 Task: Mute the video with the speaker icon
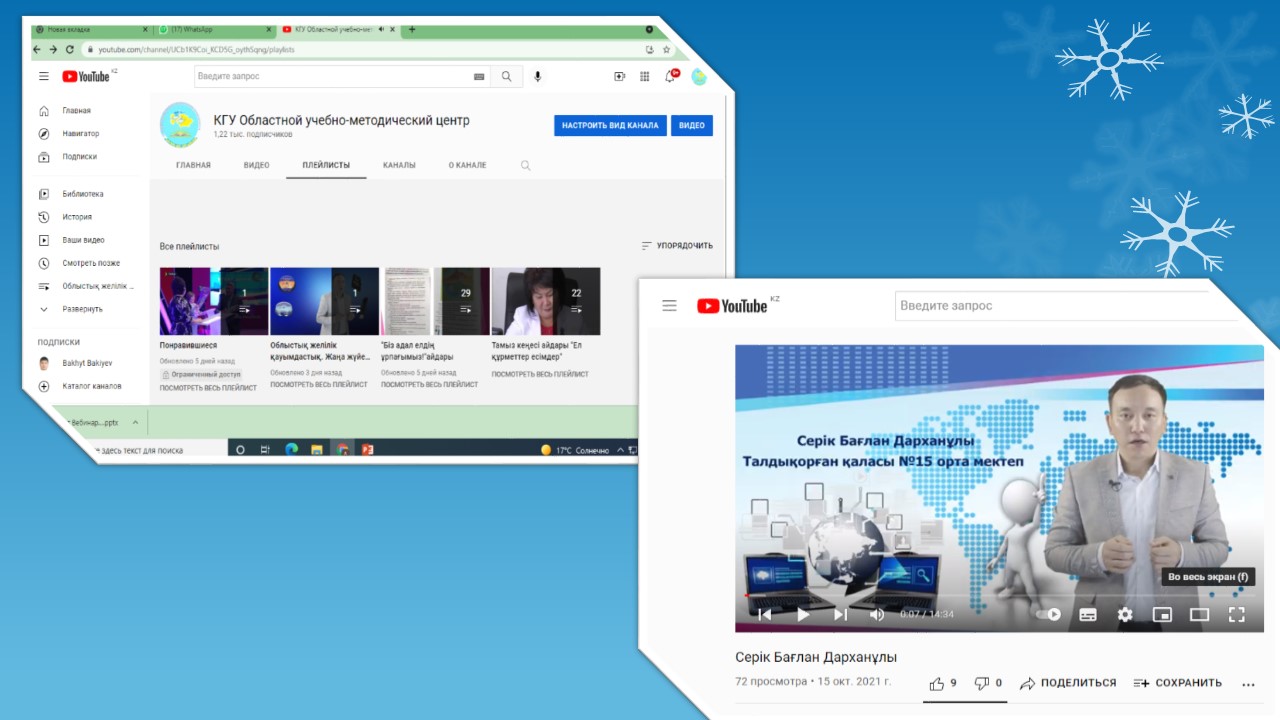[877, 614]
